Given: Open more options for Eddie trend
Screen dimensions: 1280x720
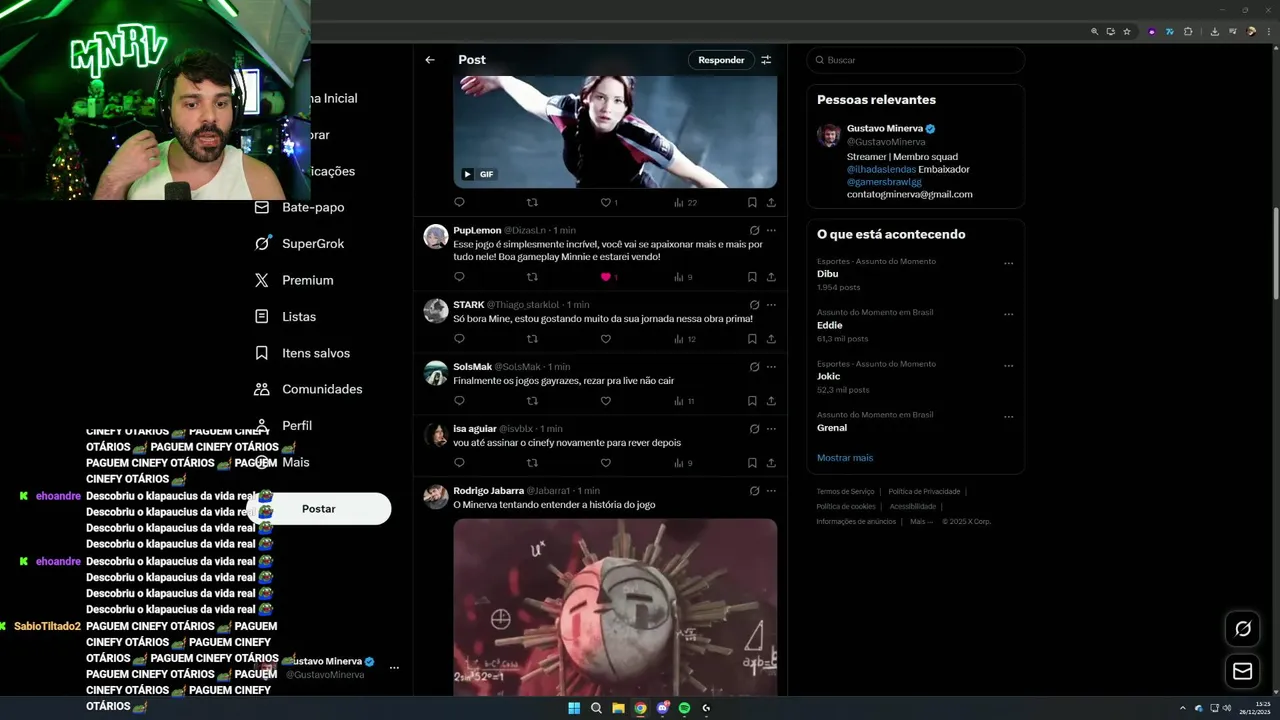Looking at the screenshot, I should click(x=1008, y=315).
